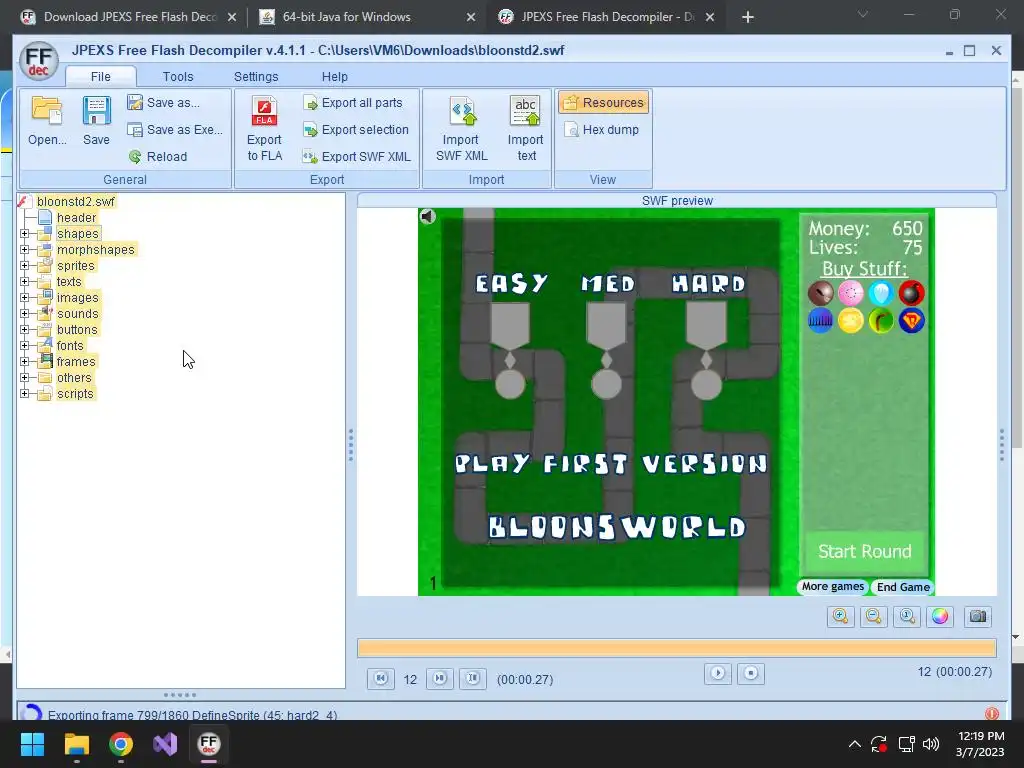Click BLOONSWORLD link in preview
This screenshot has height=768, width=1024.
tap(617, 527)
